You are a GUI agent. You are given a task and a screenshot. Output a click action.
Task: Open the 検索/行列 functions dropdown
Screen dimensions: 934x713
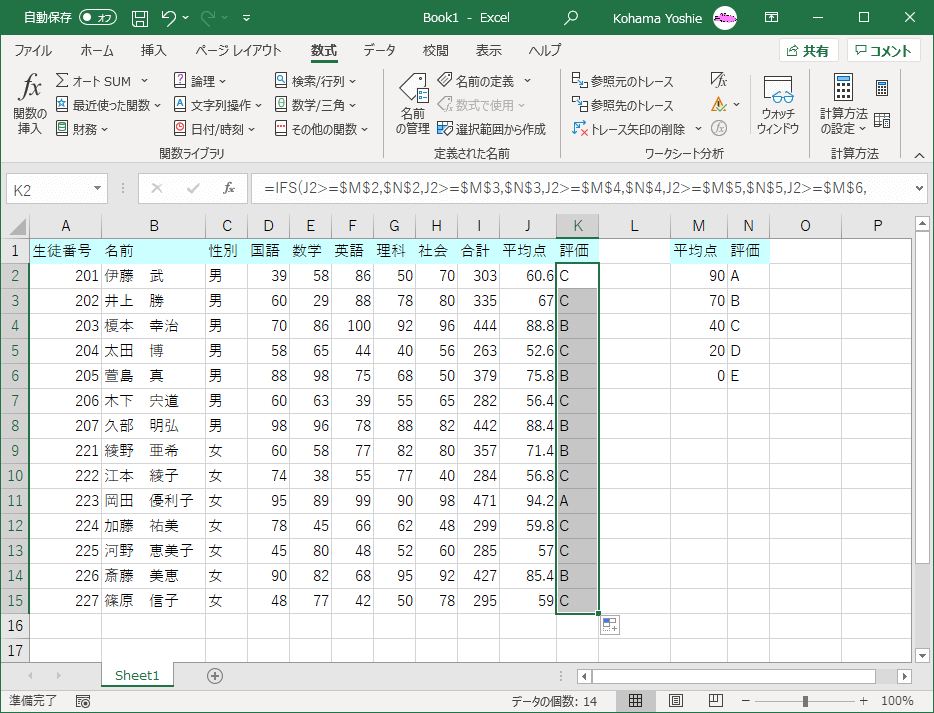[x=315, y=81]
